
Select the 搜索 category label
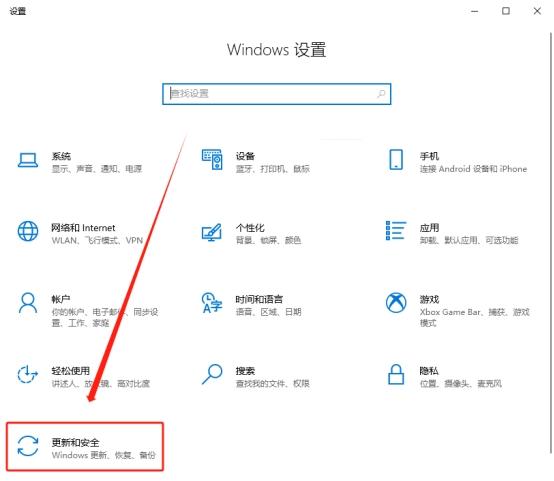point(245,371)
